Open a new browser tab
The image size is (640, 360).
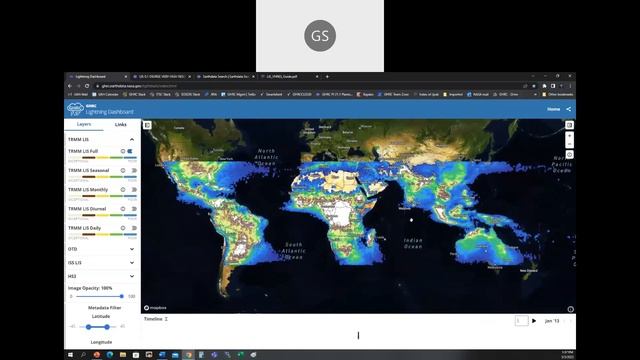click(x=327, y=76)
